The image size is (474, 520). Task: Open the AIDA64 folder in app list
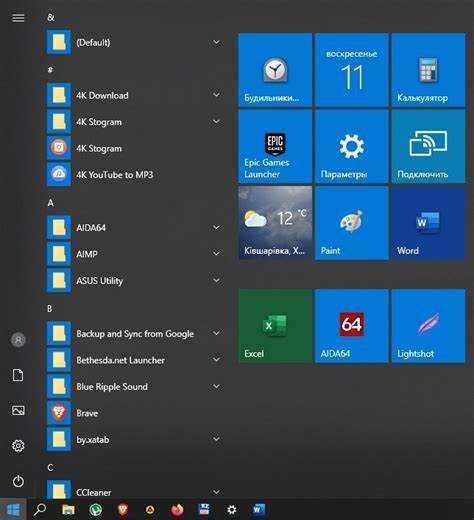135,228
